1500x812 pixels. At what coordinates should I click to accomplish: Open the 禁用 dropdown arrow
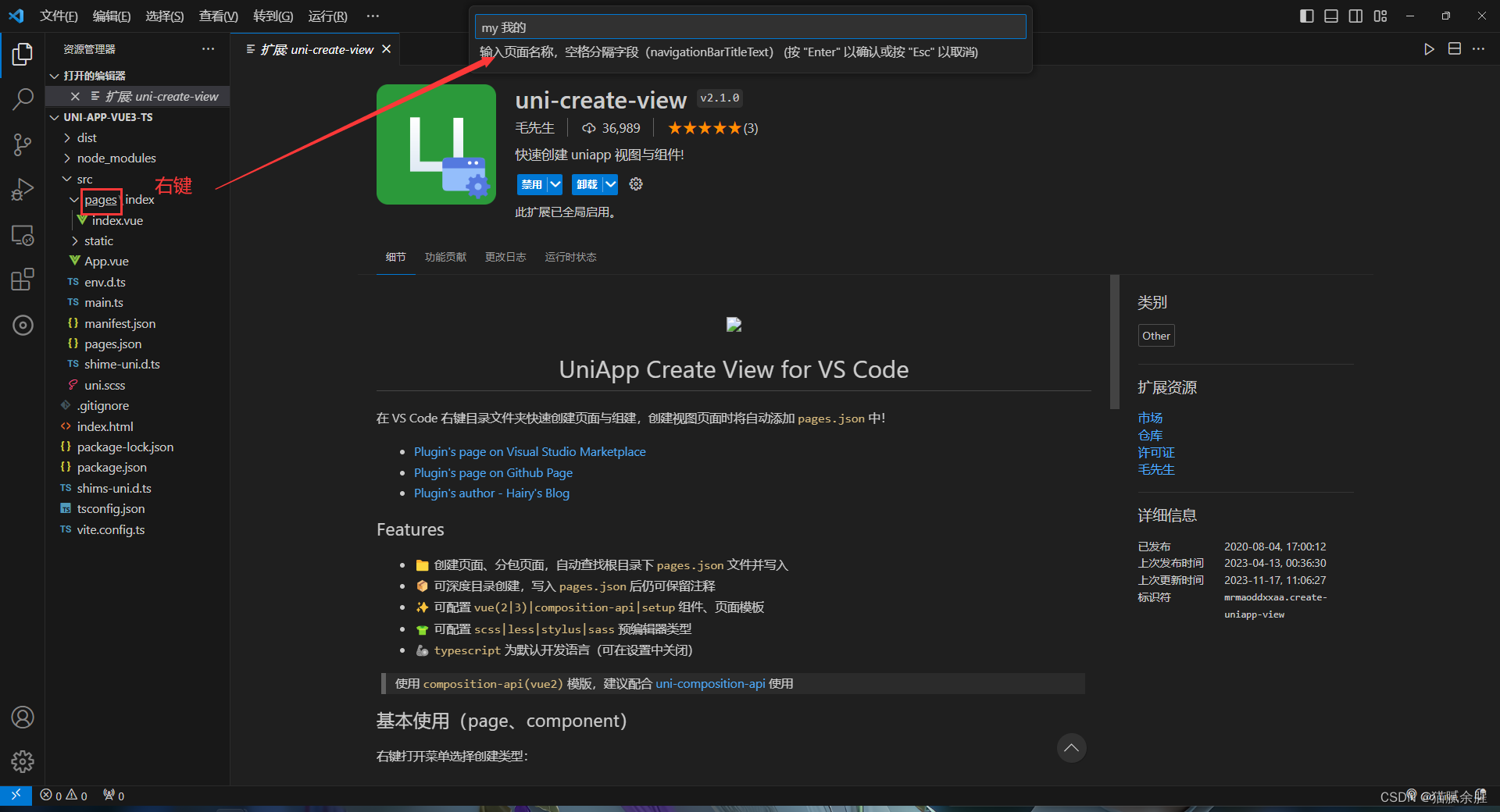point(555,184)
